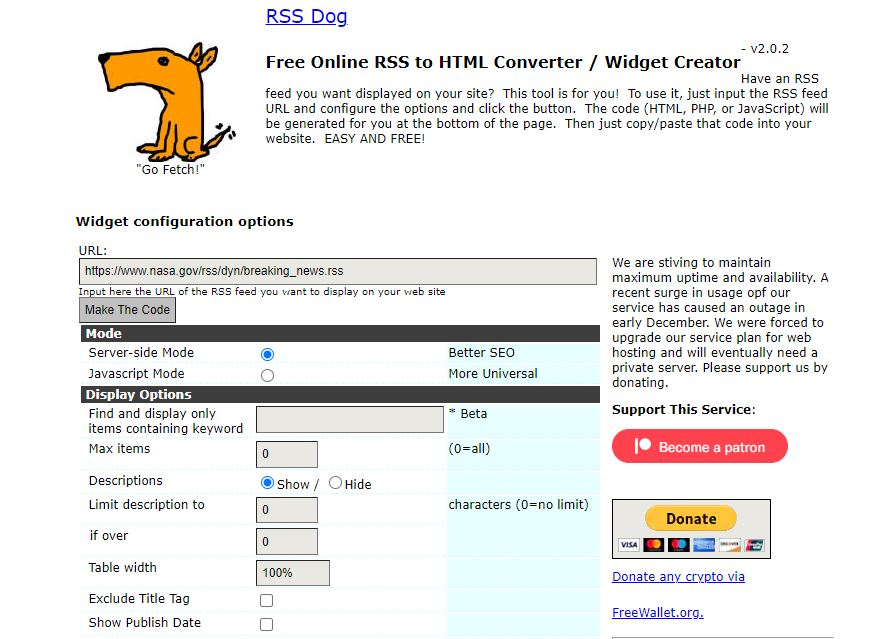Image resolution: width=884 pixels, height=639 pixels.
Task: Click the Patreon logo icon
Action: 643,447
